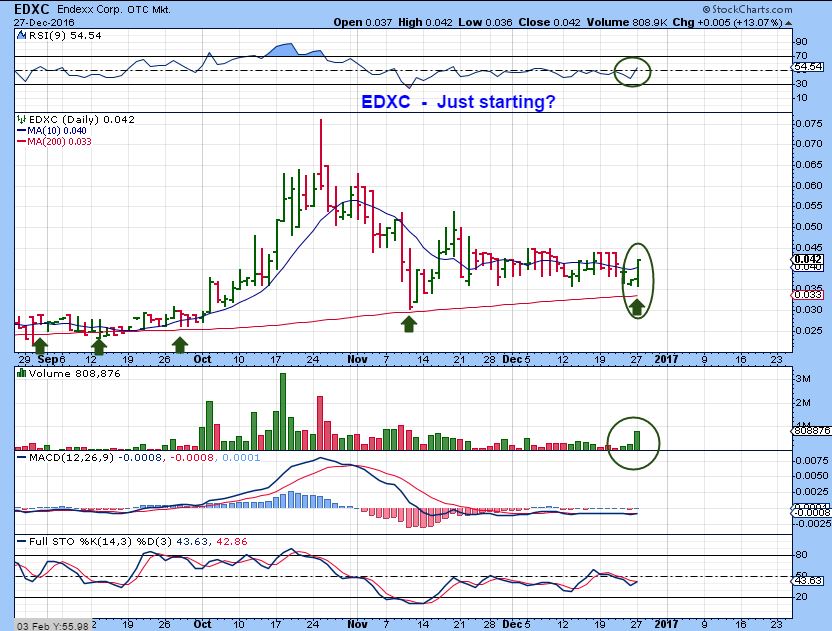832x631 pixels.
Task: Click the 0.033 MA(200) price tag on axis
Action: 809,295
